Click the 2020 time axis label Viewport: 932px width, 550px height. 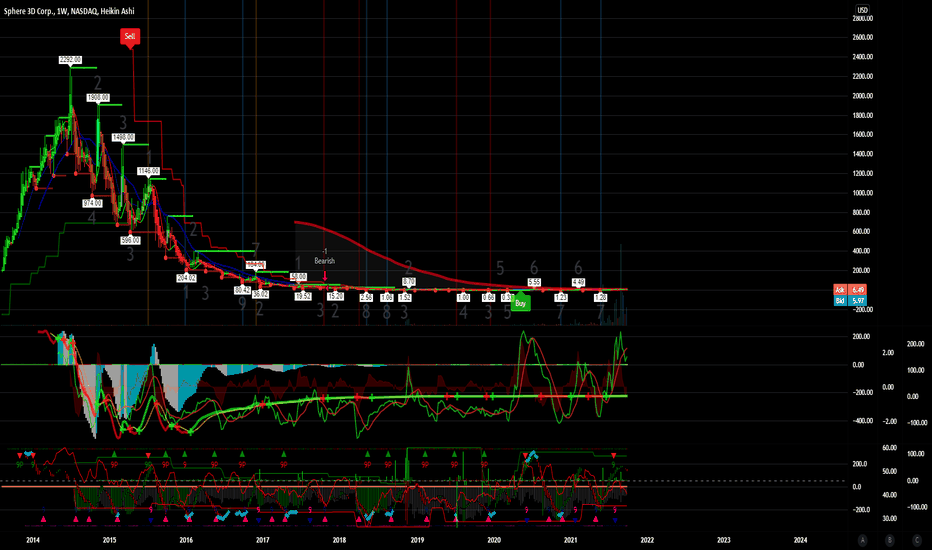[x=494, y=540]
